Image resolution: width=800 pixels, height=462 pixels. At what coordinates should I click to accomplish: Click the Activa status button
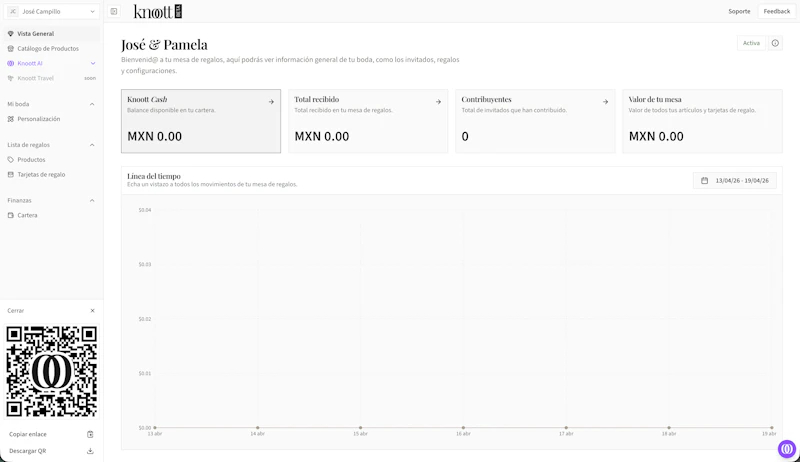click(751, 43)
